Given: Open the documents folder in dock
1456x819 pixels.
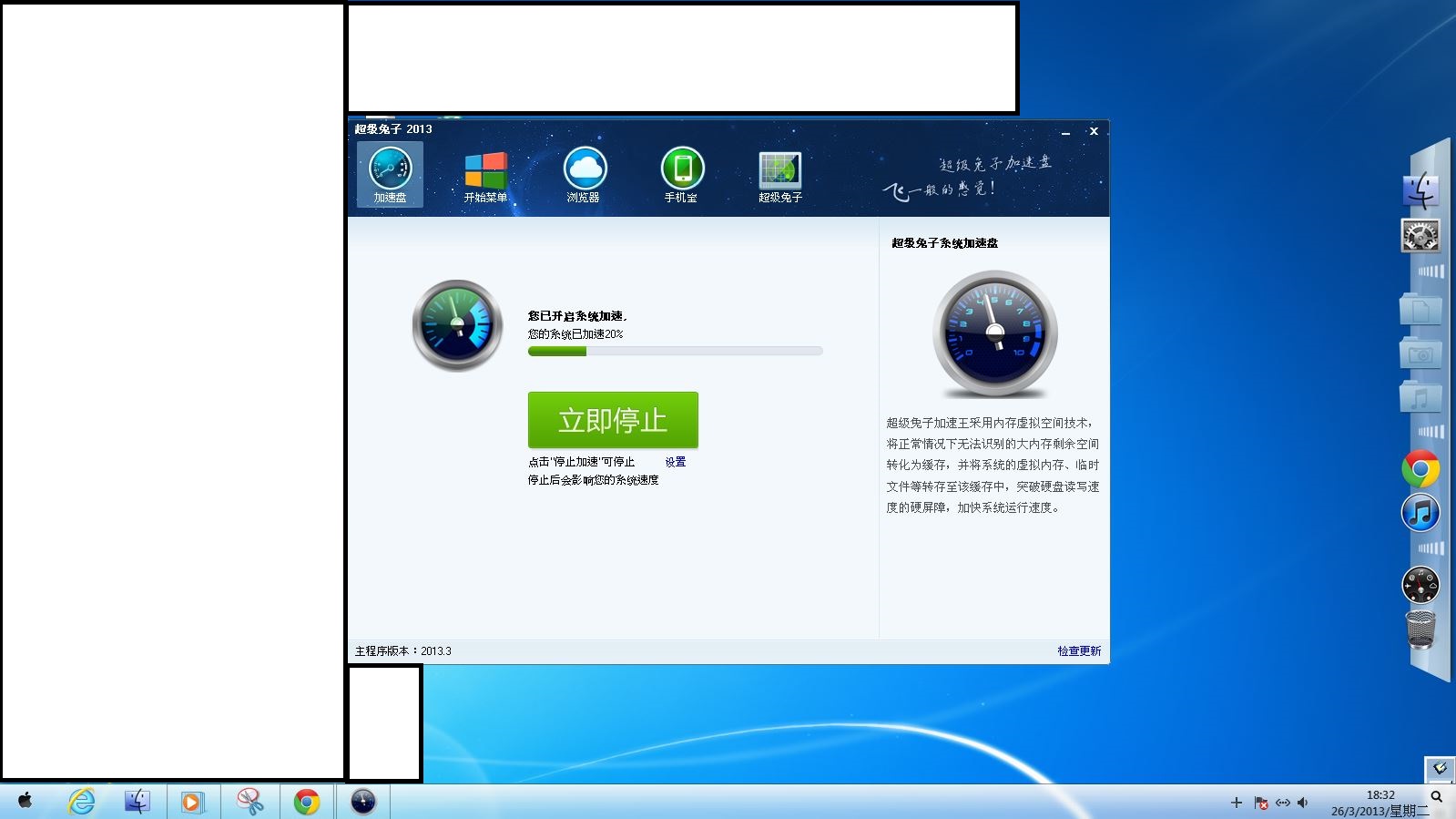Looking at the screenshot, I should coord(1420,309).
